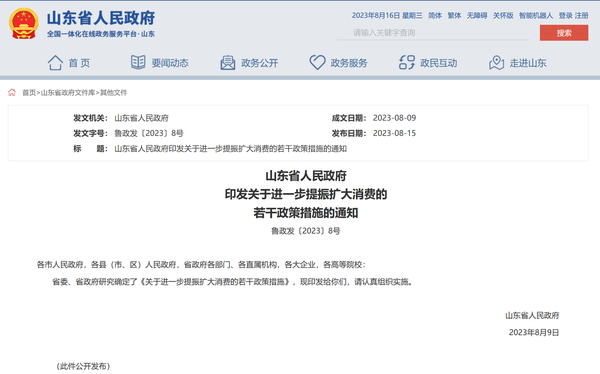Viewport: 600px width, 374px height.
Task: Click the inbox icon beside 政务公开
Action: (x=228, y=63)
